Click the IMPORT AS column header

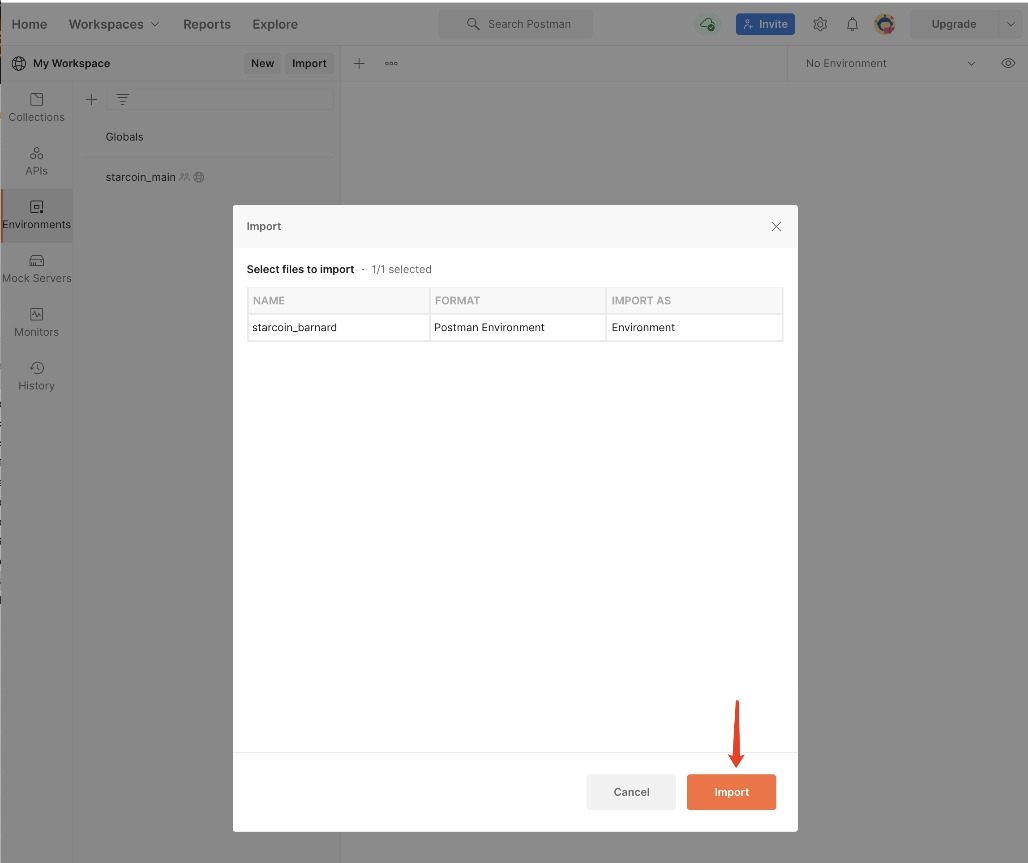(x=694, y=300)
